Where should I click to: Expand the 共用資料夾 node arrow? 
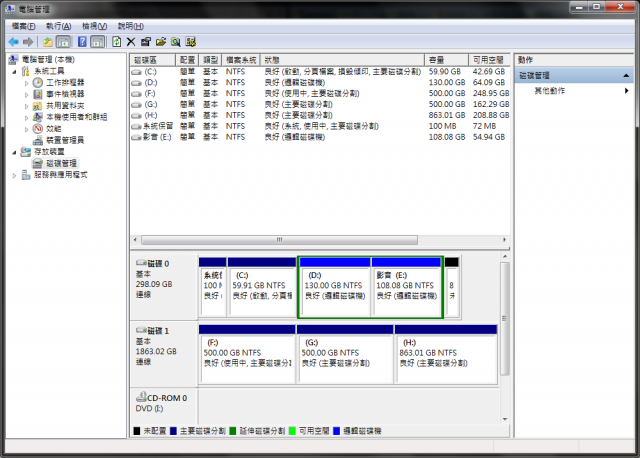tap(27, 106)
